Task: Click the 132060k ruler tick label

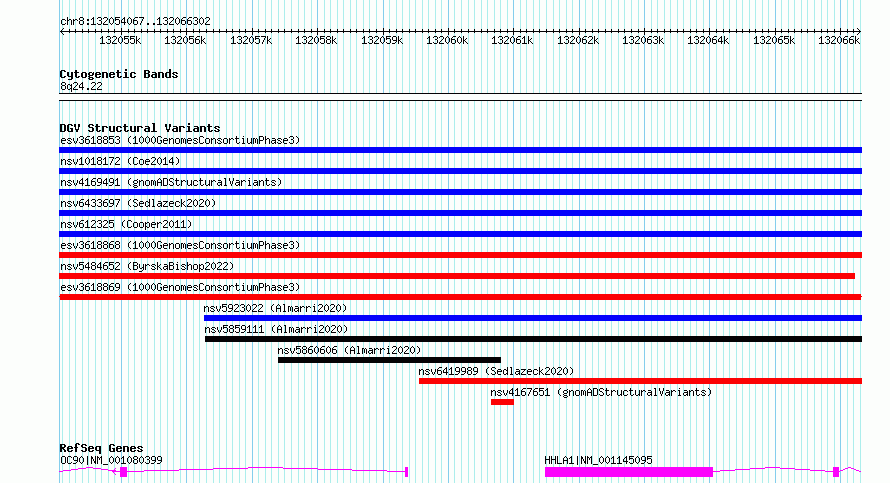Action: [x=447, y=40]
